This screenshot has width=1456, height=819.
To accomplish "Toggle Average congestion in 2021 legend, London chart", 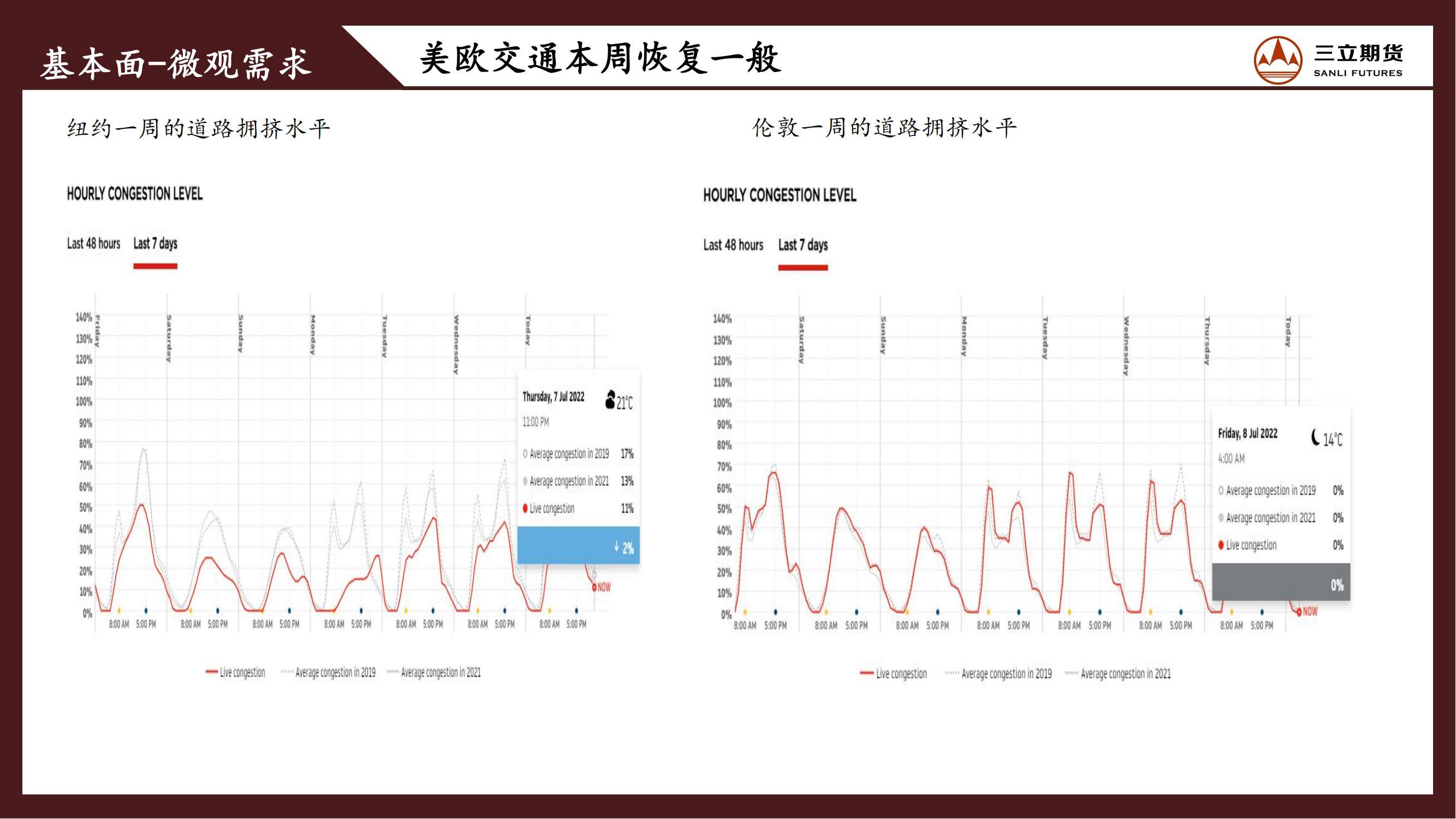I will point(1118,674).
